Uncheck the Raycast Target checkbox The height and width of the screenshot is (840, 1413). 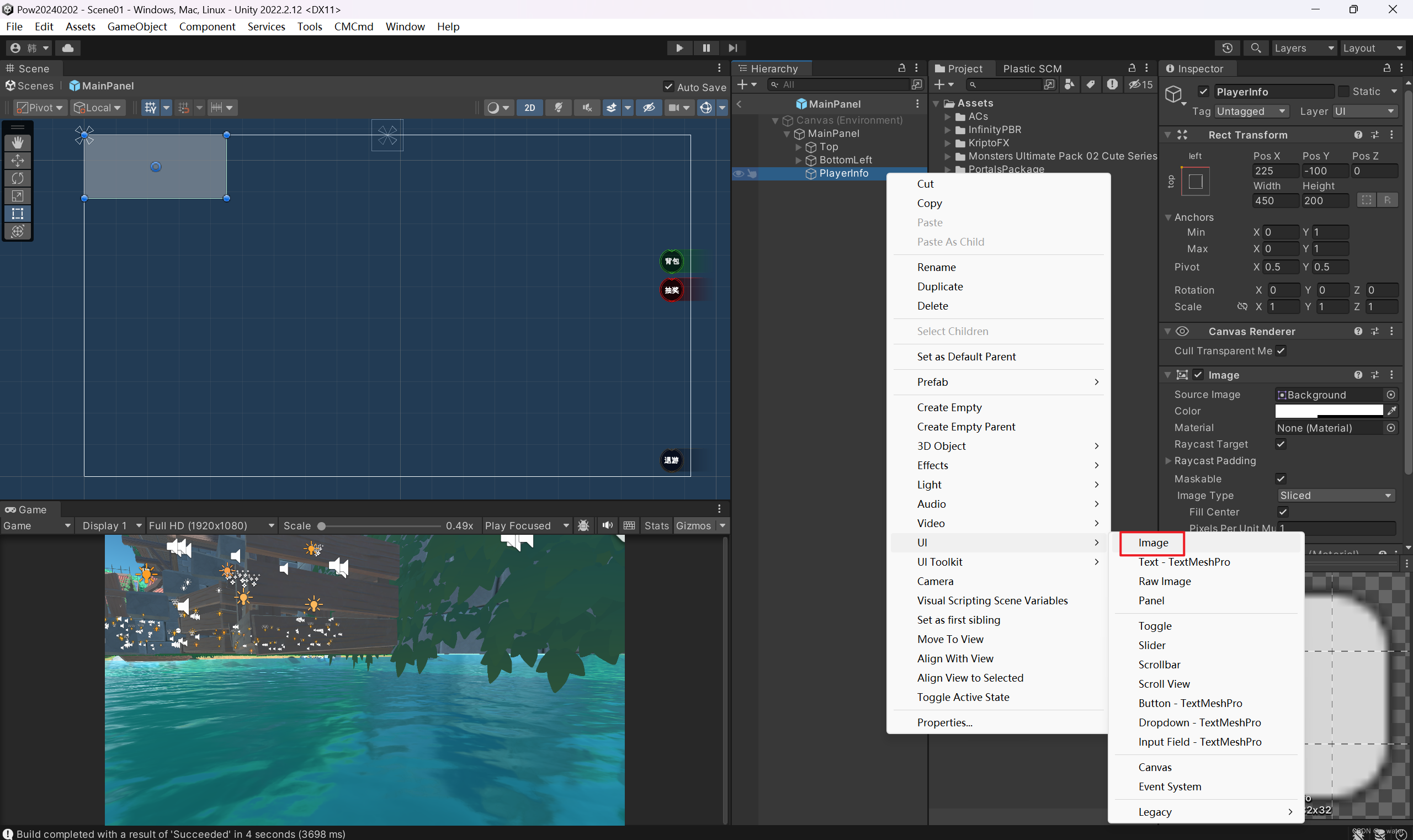point(1281,444)
